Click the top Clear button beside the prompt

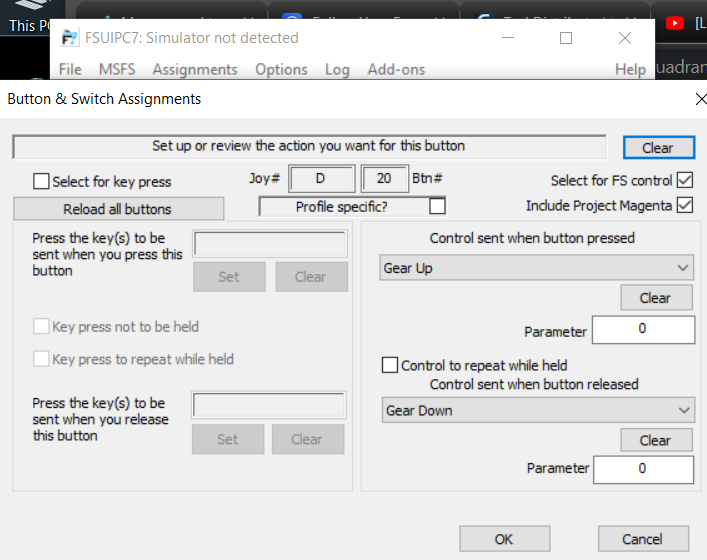pos(658,147)
